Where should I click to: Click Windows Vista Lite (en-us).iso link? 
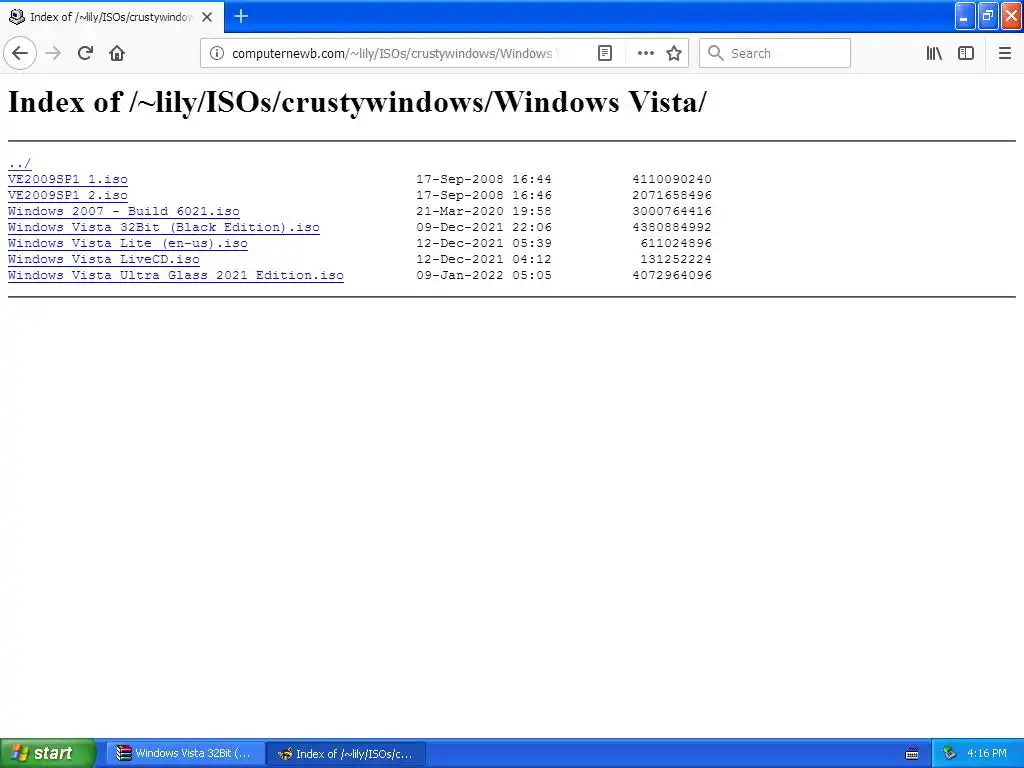[x=128, y=243]
